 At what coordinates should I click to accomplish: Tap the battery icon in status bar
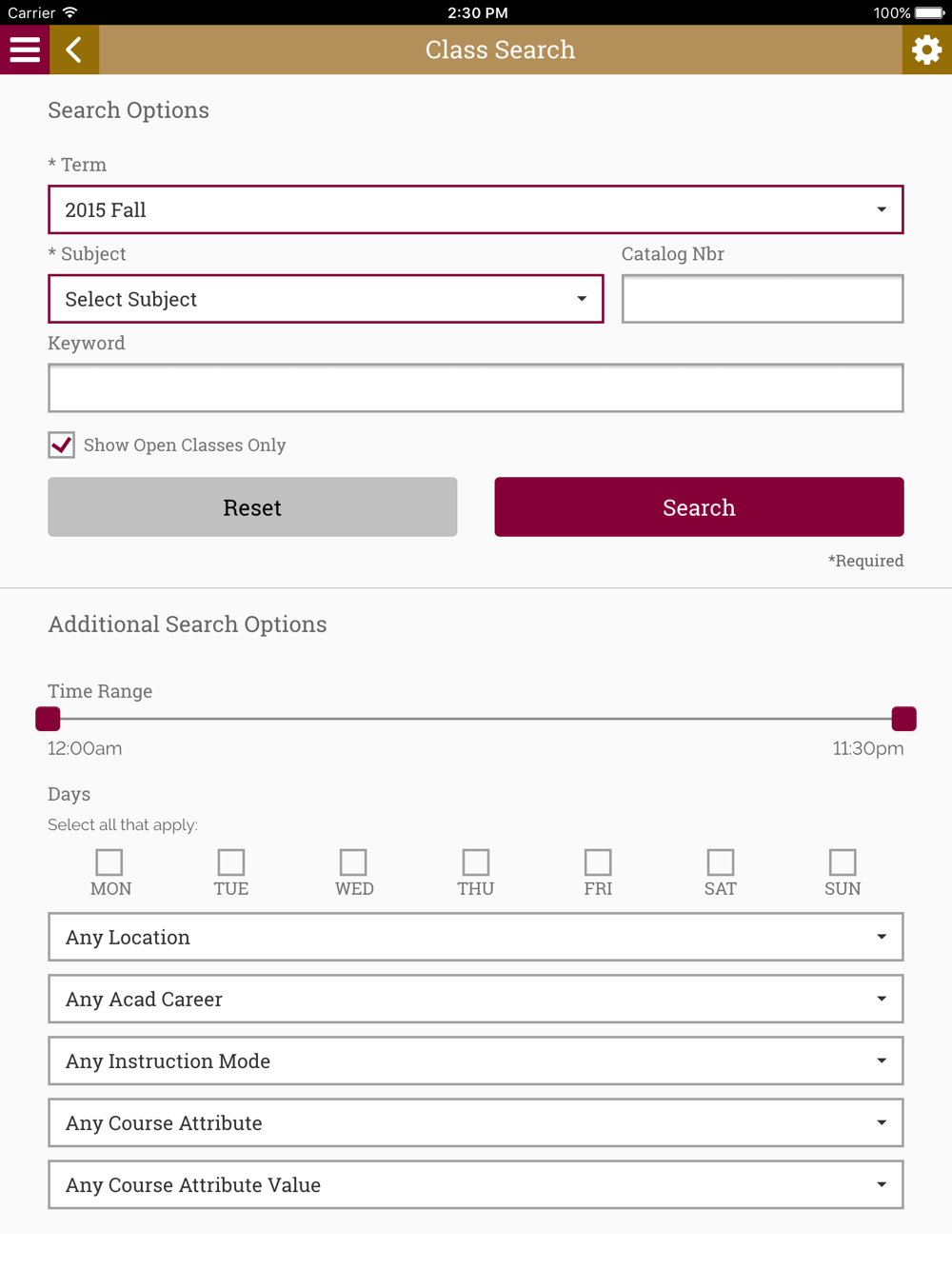930,12
